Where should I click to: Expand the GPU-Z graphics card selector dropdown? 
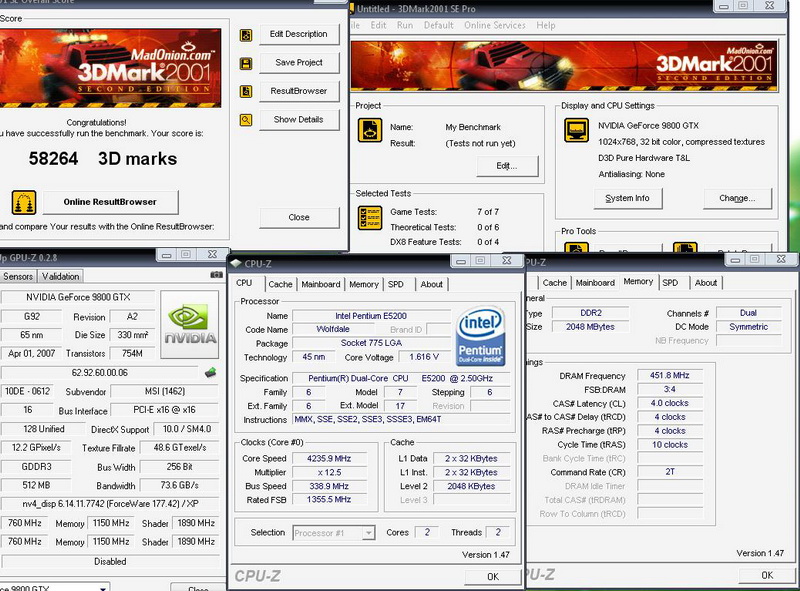(x=103, y=588)
